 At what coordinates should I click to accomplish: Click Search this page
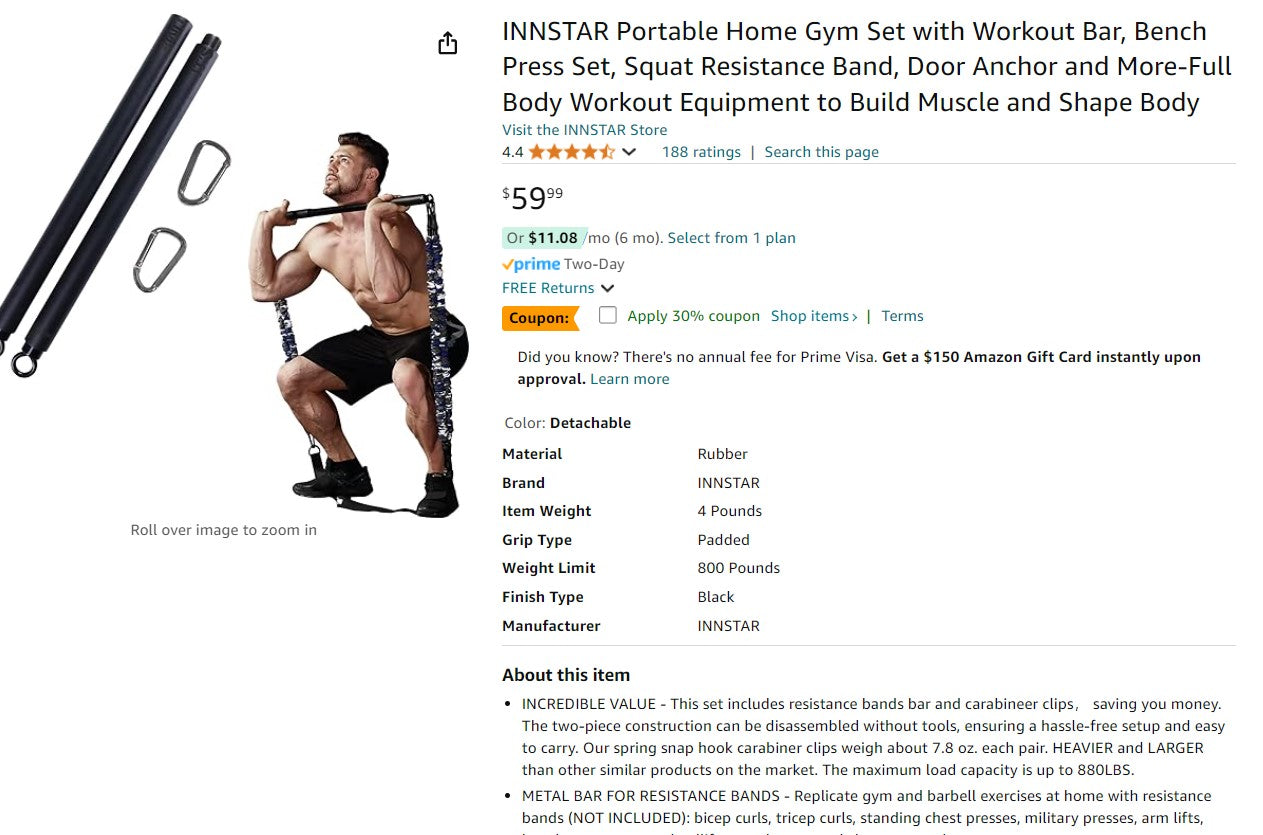(821, 151)
